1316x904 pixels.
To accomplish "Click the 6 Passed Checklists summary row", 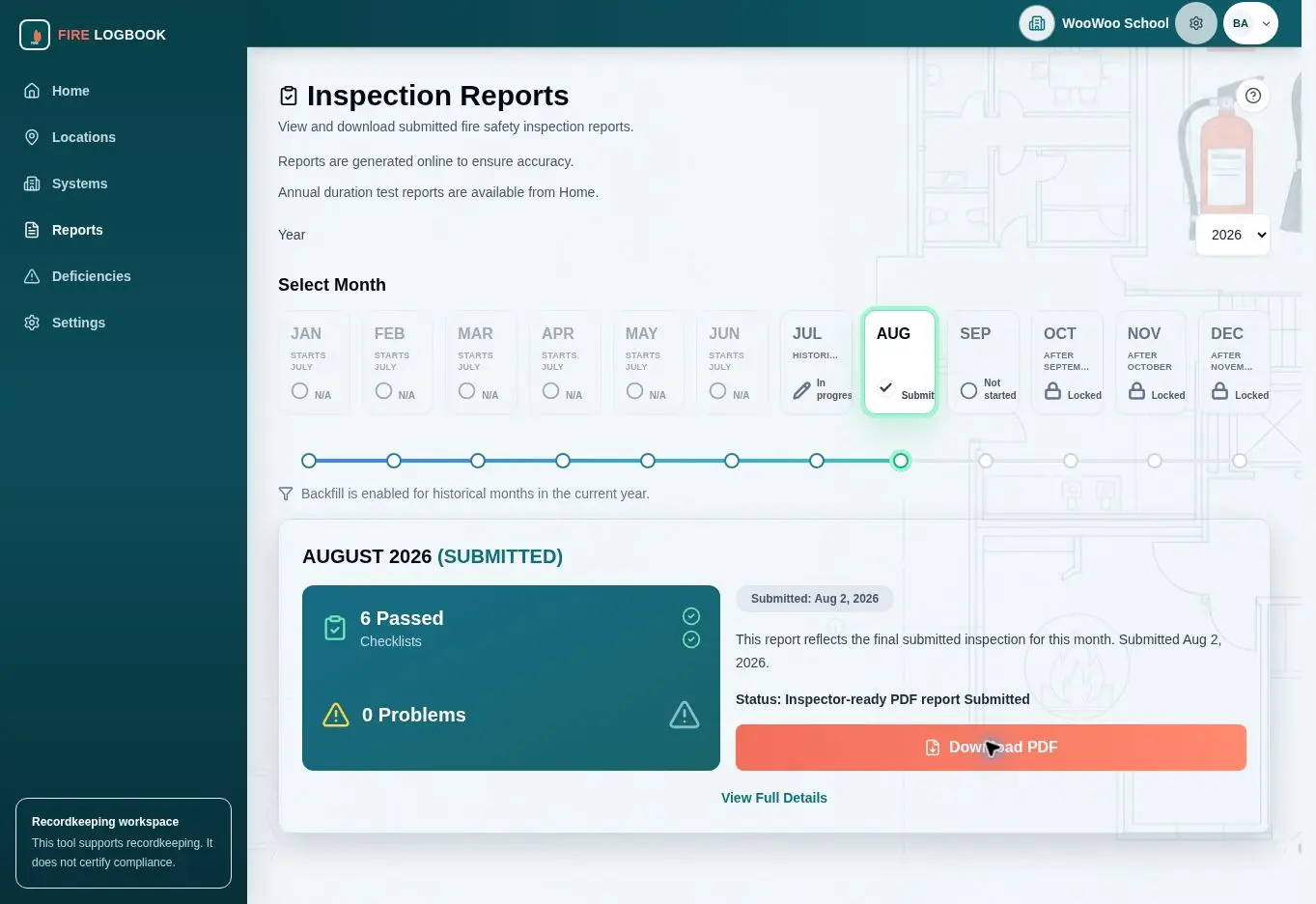I will click(511, 628).
